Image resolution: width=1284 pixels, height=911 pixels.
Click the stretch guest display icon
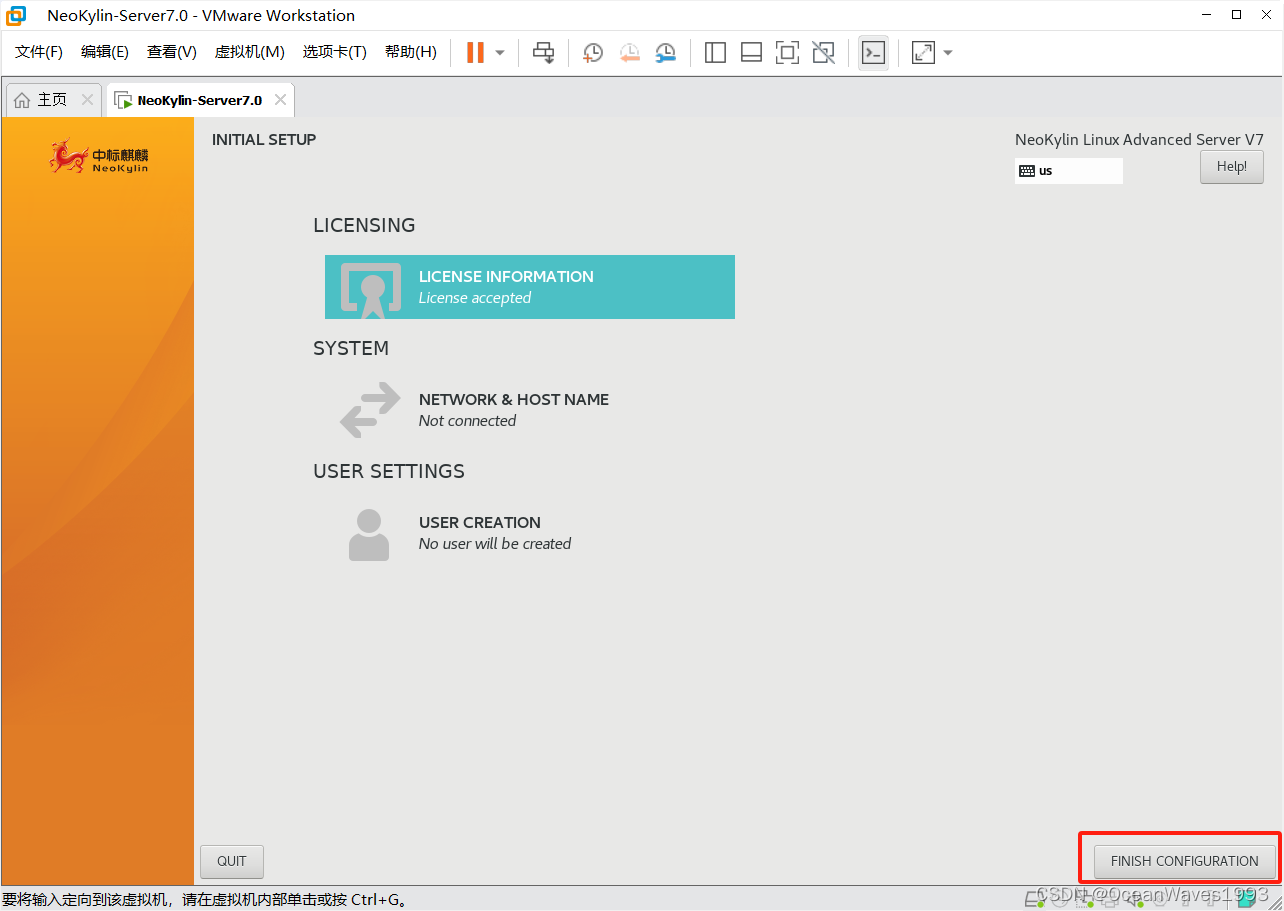click(923, 53)
